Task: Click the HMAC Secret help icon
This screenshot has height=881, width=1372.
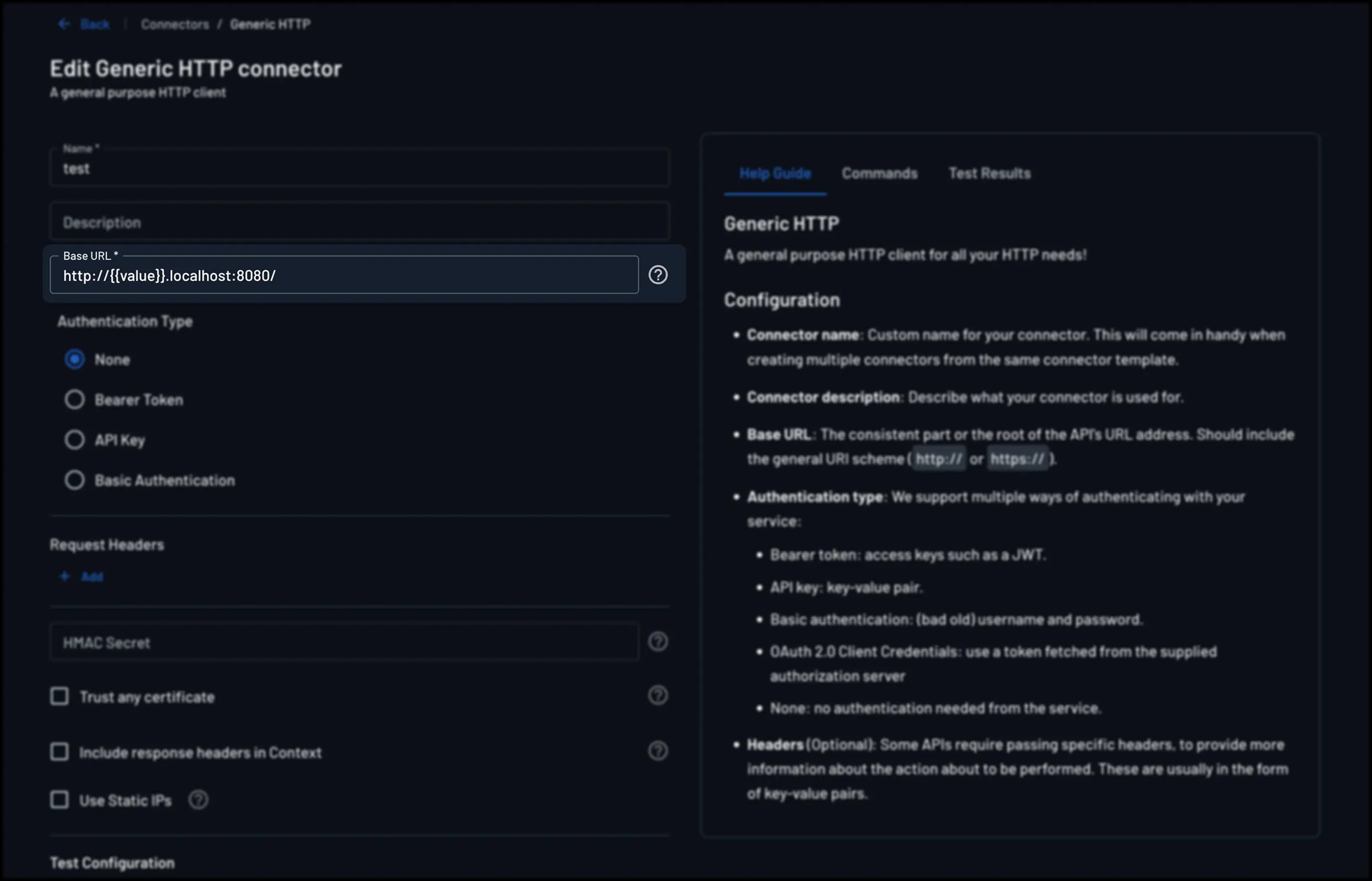Action: (657, 641)
